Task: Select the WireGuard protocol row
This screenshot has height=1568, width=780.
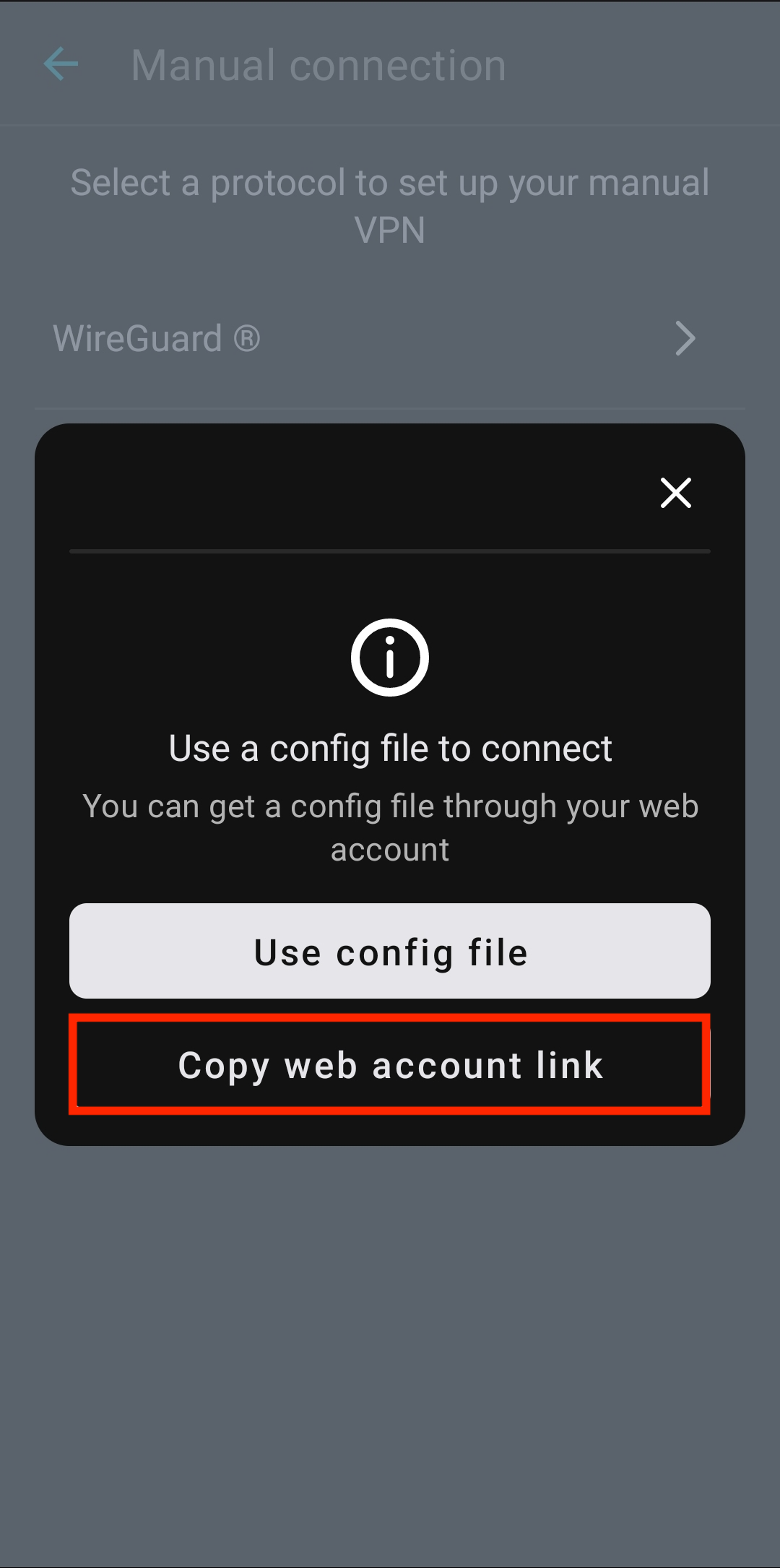Action: (390, 338)
